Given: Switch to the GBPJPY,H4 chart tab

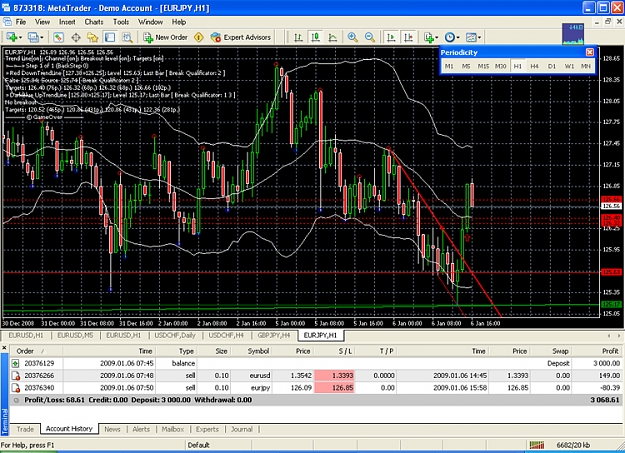Looking at the screenshot, I should point(273,335).
